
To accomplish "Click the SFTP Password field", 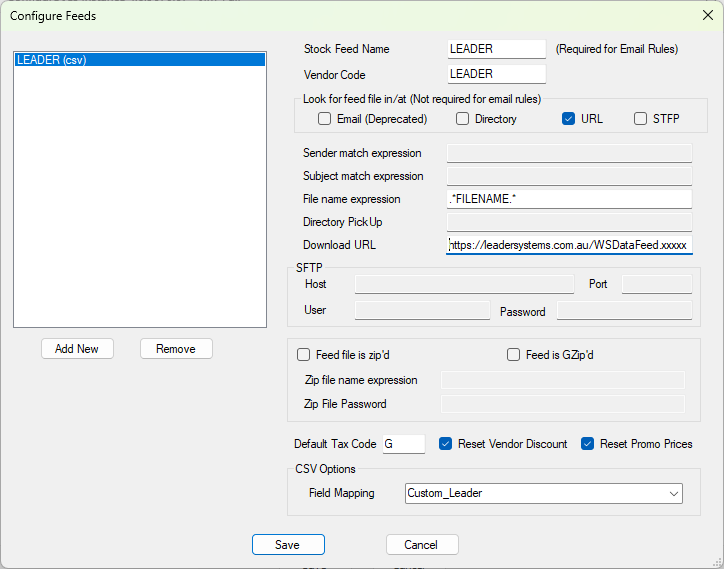I will point(624,310).
